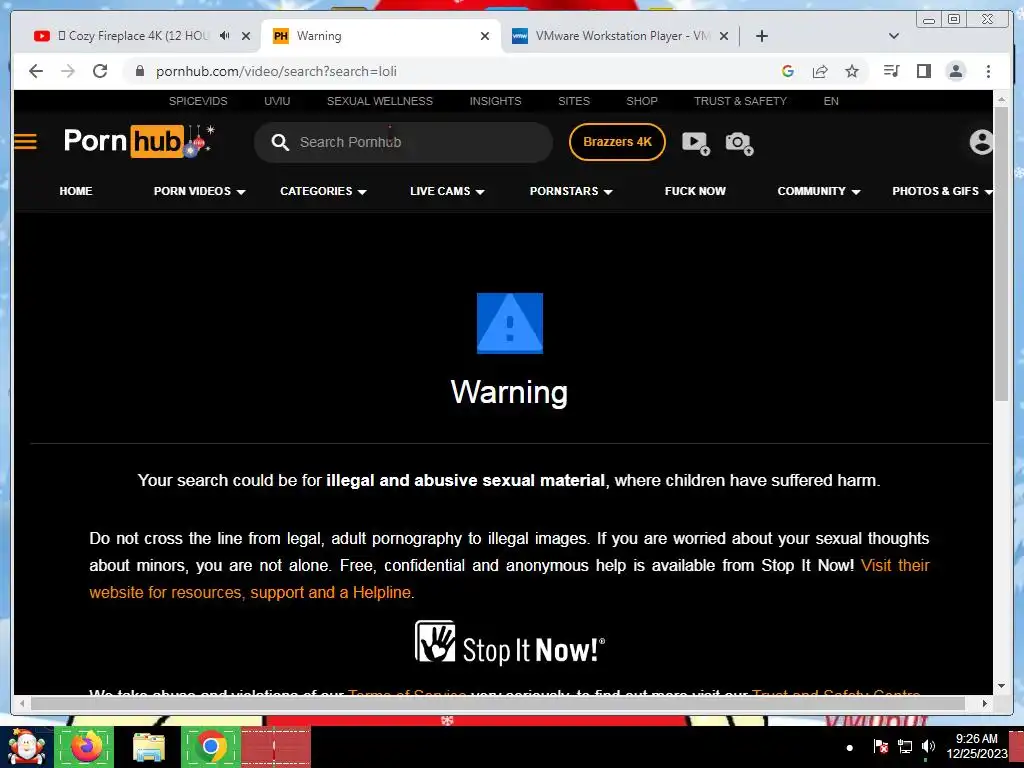Open the user account icon in header
This screenshot has height=768, width=1024.
click(x=981, y=142)
